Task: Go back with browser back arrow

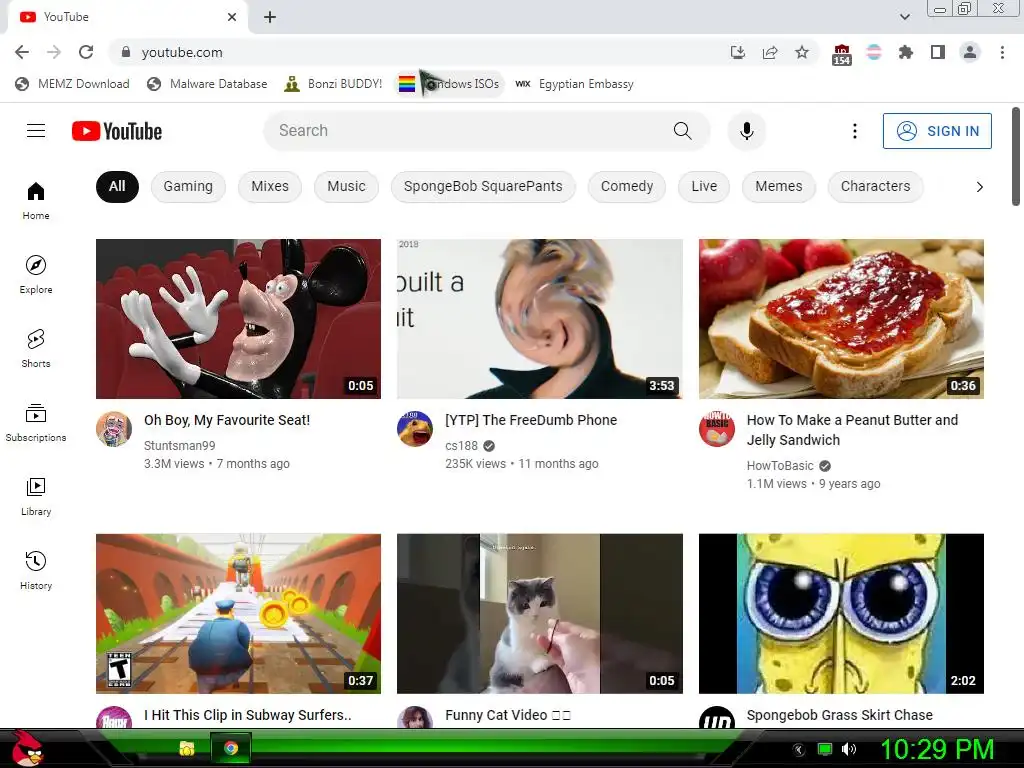Action: (22, 52)
